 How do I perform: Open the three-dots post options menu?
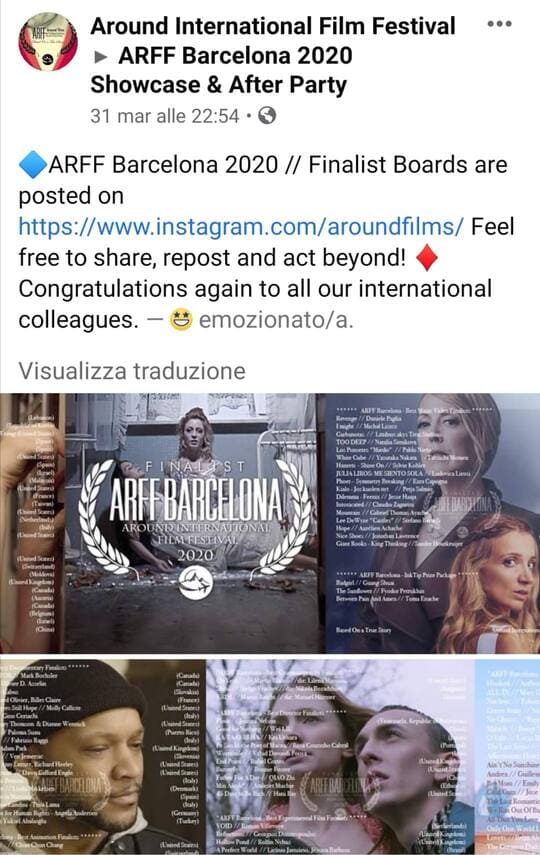coord(499,24)
